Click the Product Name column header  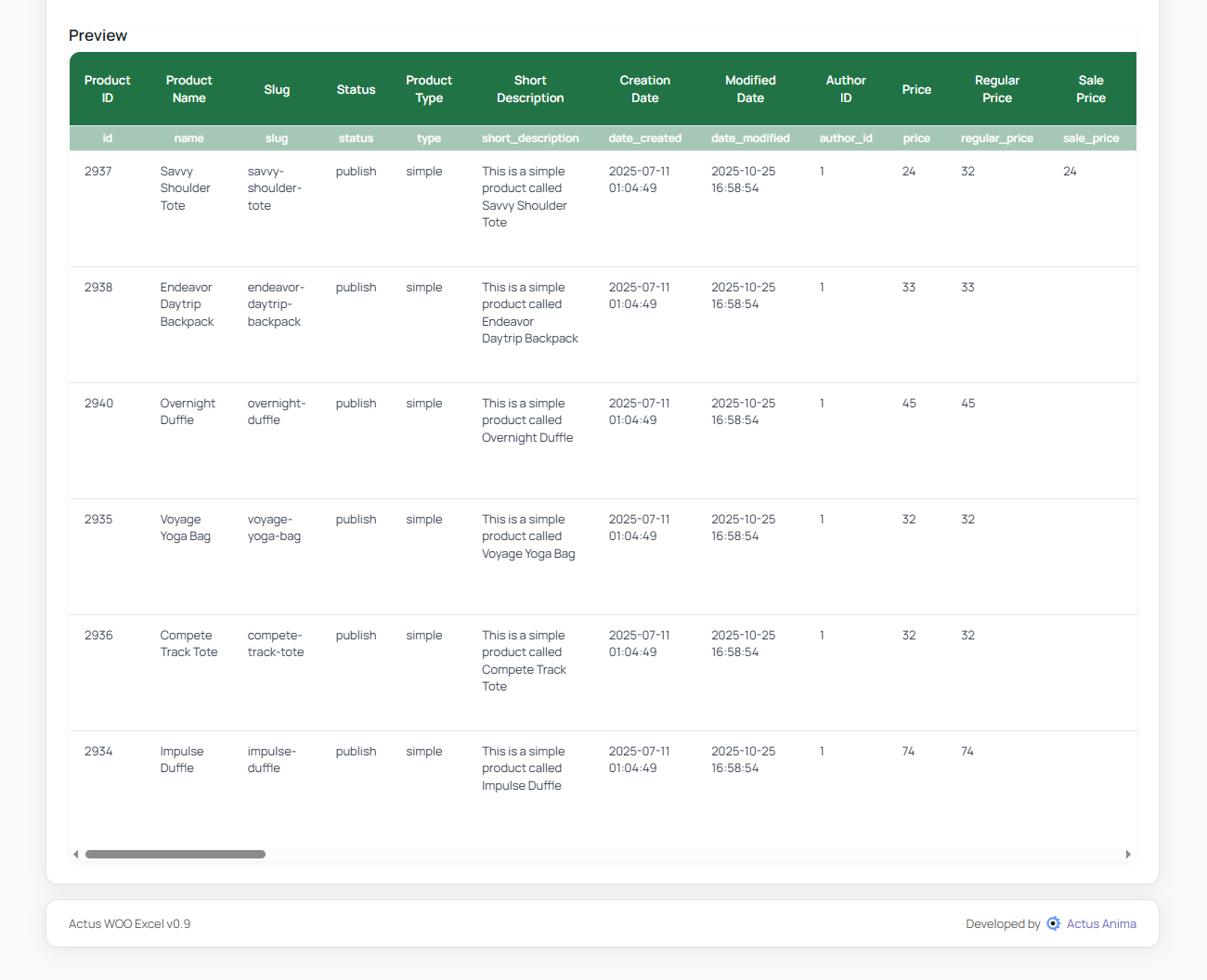coord(188,89)
